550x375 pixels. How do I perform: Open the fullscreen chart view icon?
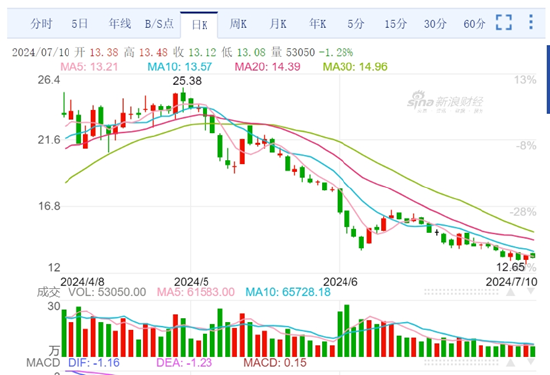504,22
